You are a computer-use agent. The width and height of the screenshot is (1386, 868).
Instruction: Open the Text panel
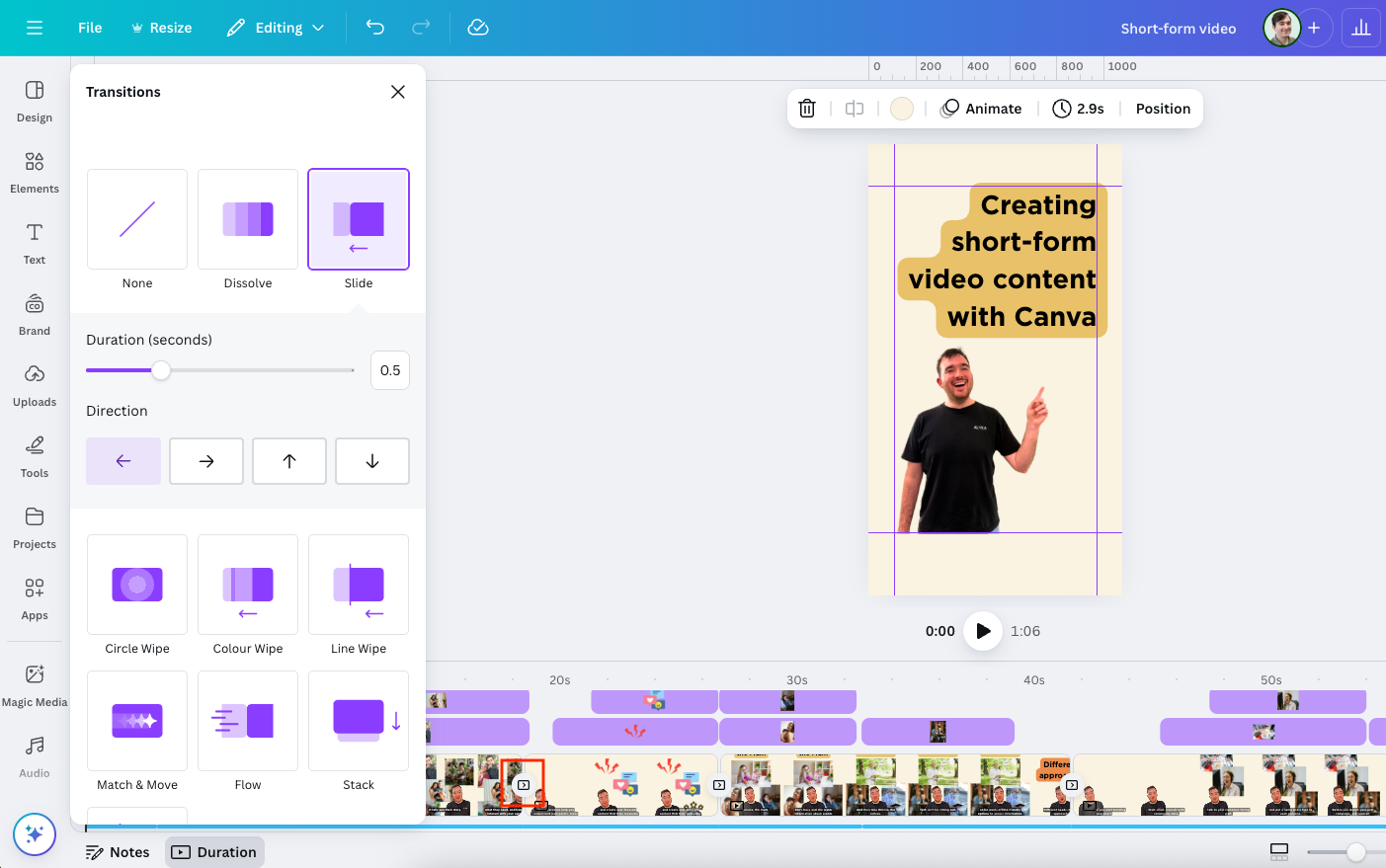point(34,244)
